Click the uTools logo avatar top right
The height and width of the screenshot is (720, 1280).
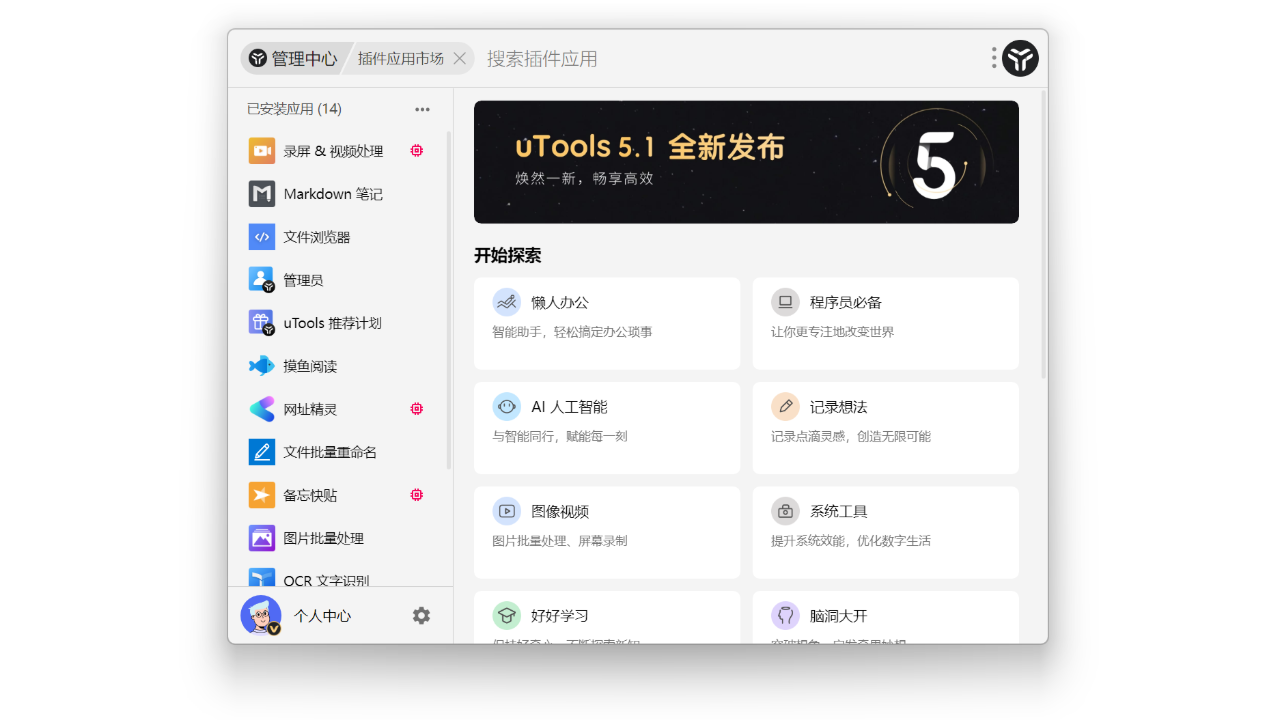pos(1020,58)
